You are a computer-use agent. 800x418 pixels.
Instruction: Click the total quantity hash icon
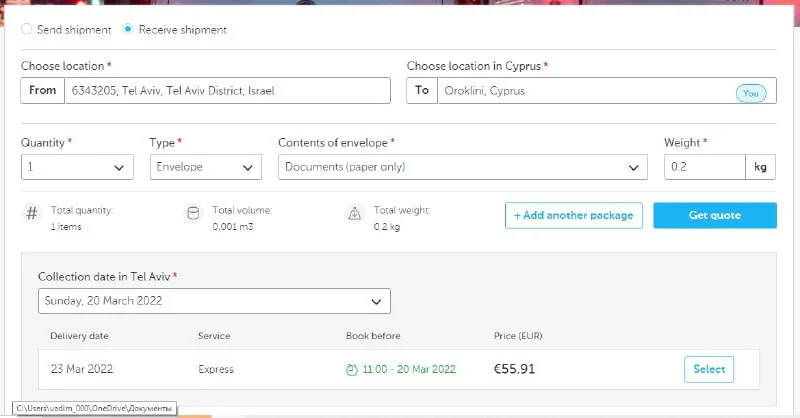click(32, 214)
